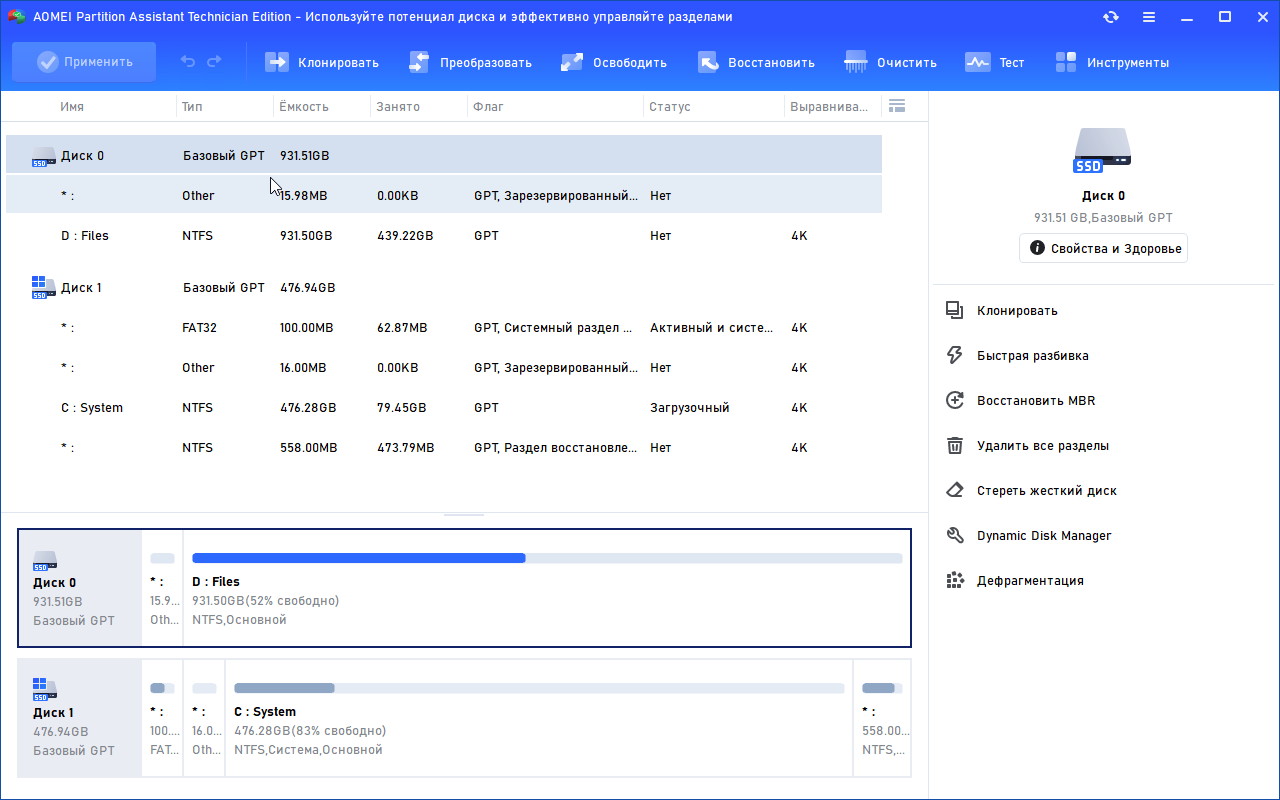The height and width of the screenshot is (800, 1280).
Task: Select the FAT32 100.00MB partition row
Action: (x=444, y=327)
